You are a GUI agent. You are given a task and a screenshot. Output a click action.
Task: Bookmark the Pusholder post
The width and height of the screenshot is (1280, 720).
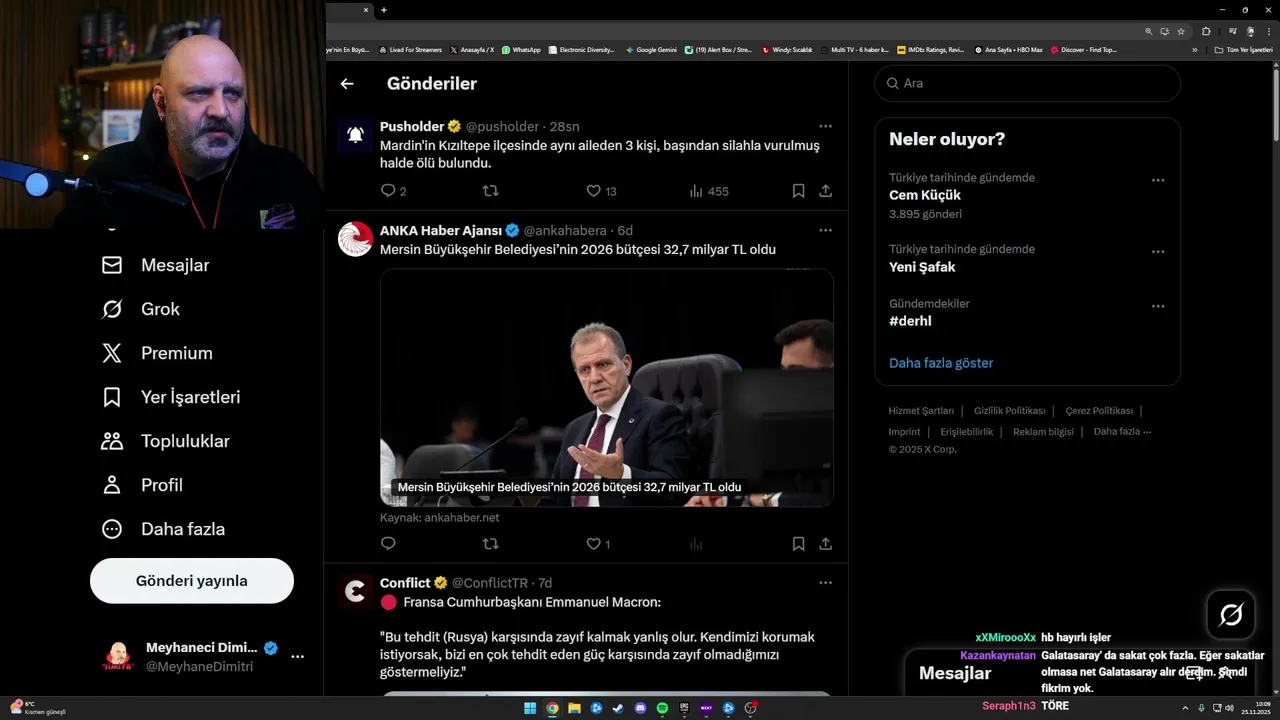(798, 190)
